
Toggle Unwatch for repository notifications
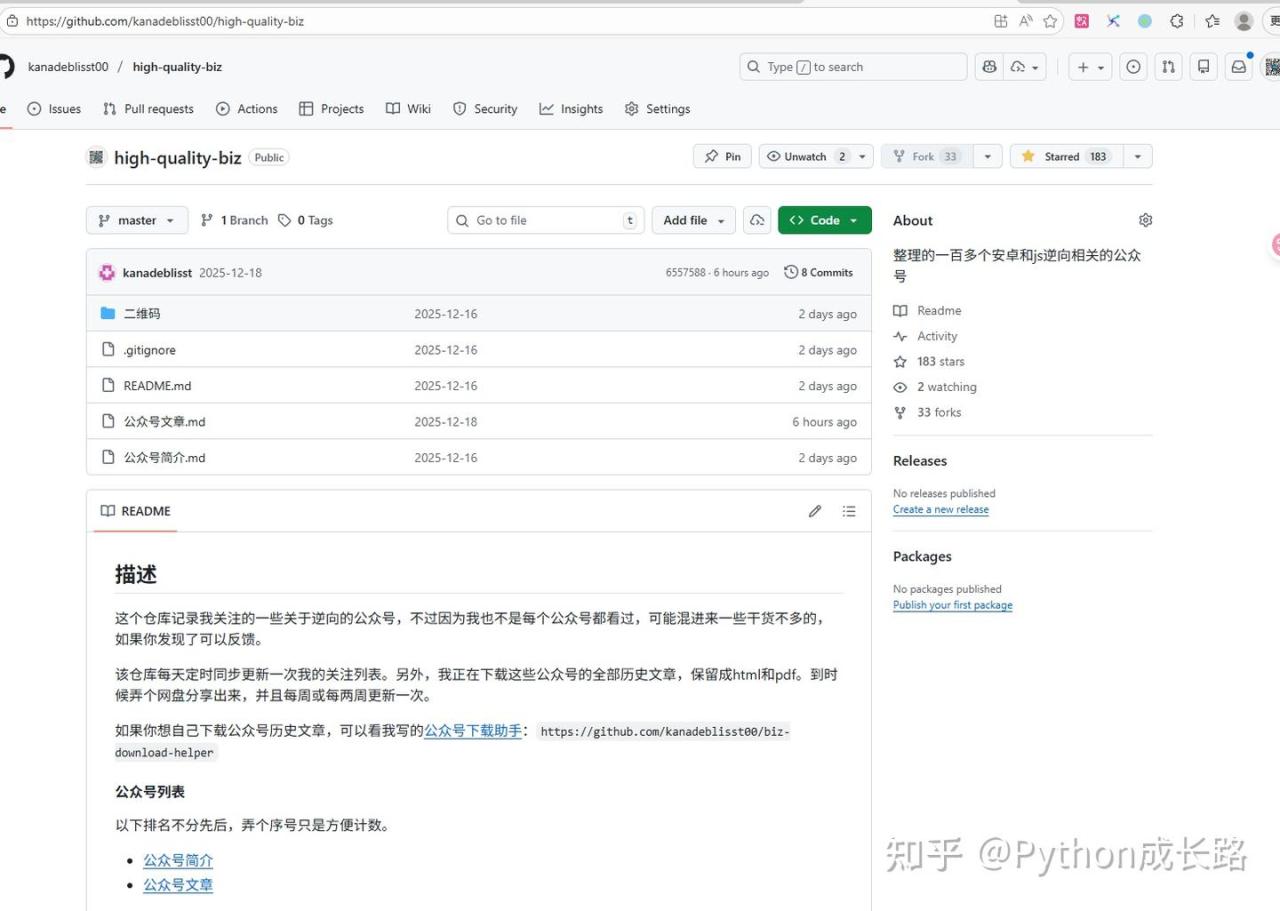(x=805, y=157)
